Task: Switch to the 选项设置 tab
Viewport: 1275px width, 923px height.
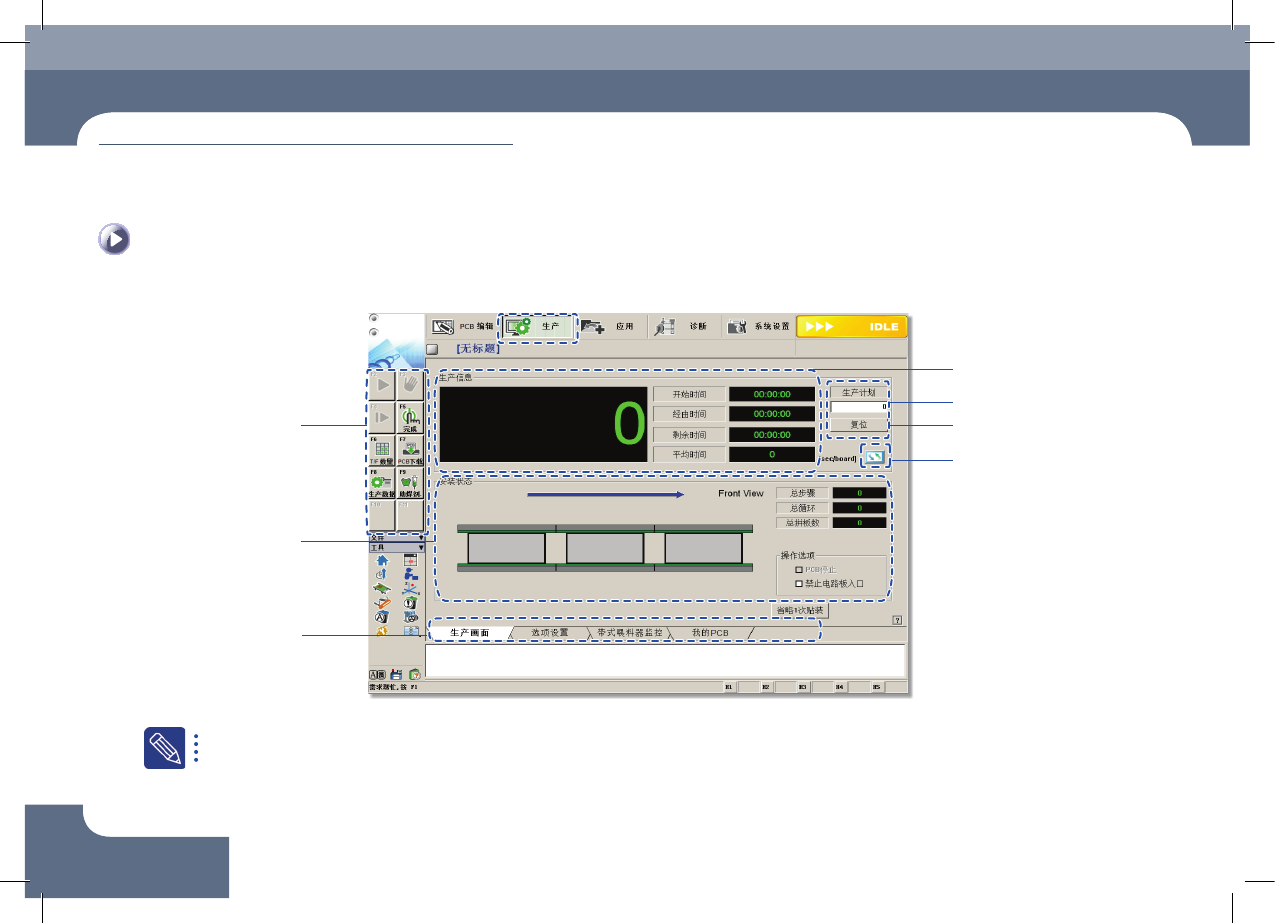Action: [x=550, y=633]
